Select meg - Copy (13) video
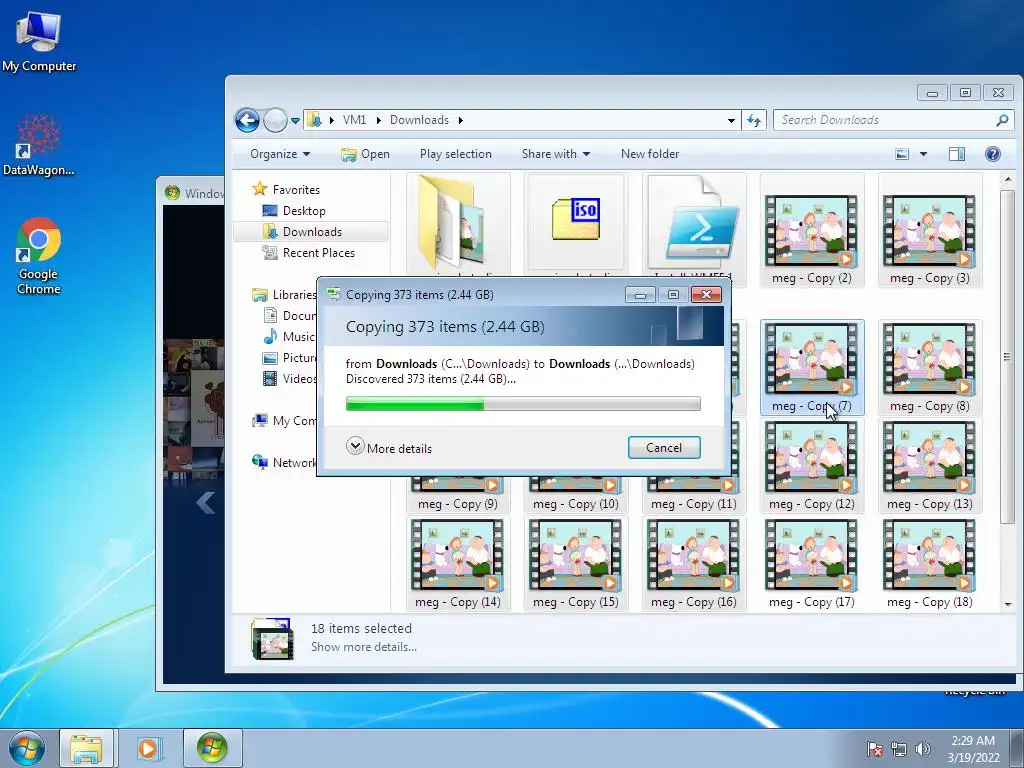Viewport: 1024px width, 768px height. pos(929,466)
